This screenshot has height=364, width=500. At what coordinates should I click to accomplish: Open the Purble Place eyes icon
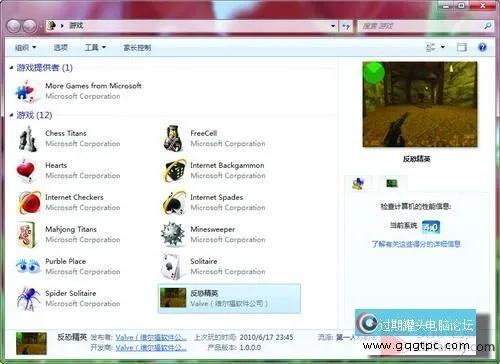click(28, 266)
